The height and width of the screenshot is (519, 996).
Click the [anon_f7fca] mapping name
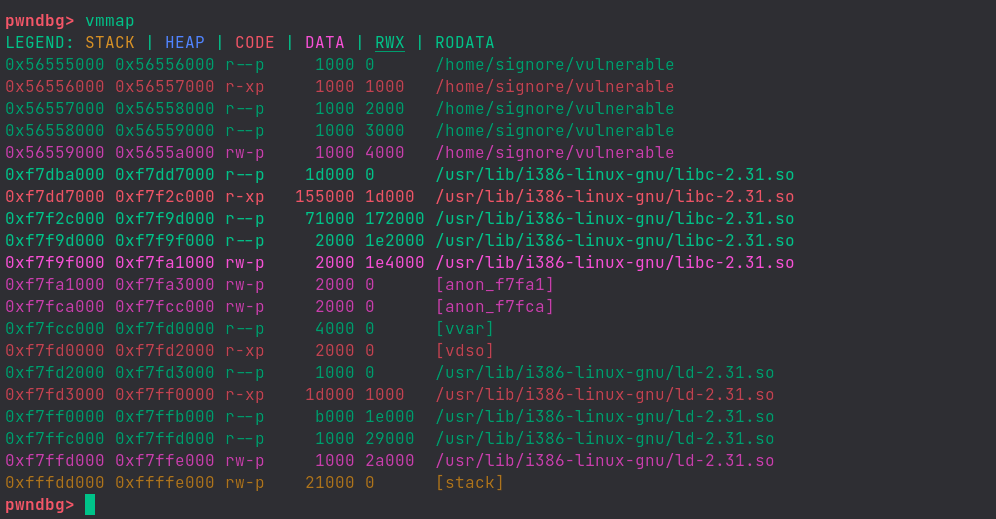495,307
